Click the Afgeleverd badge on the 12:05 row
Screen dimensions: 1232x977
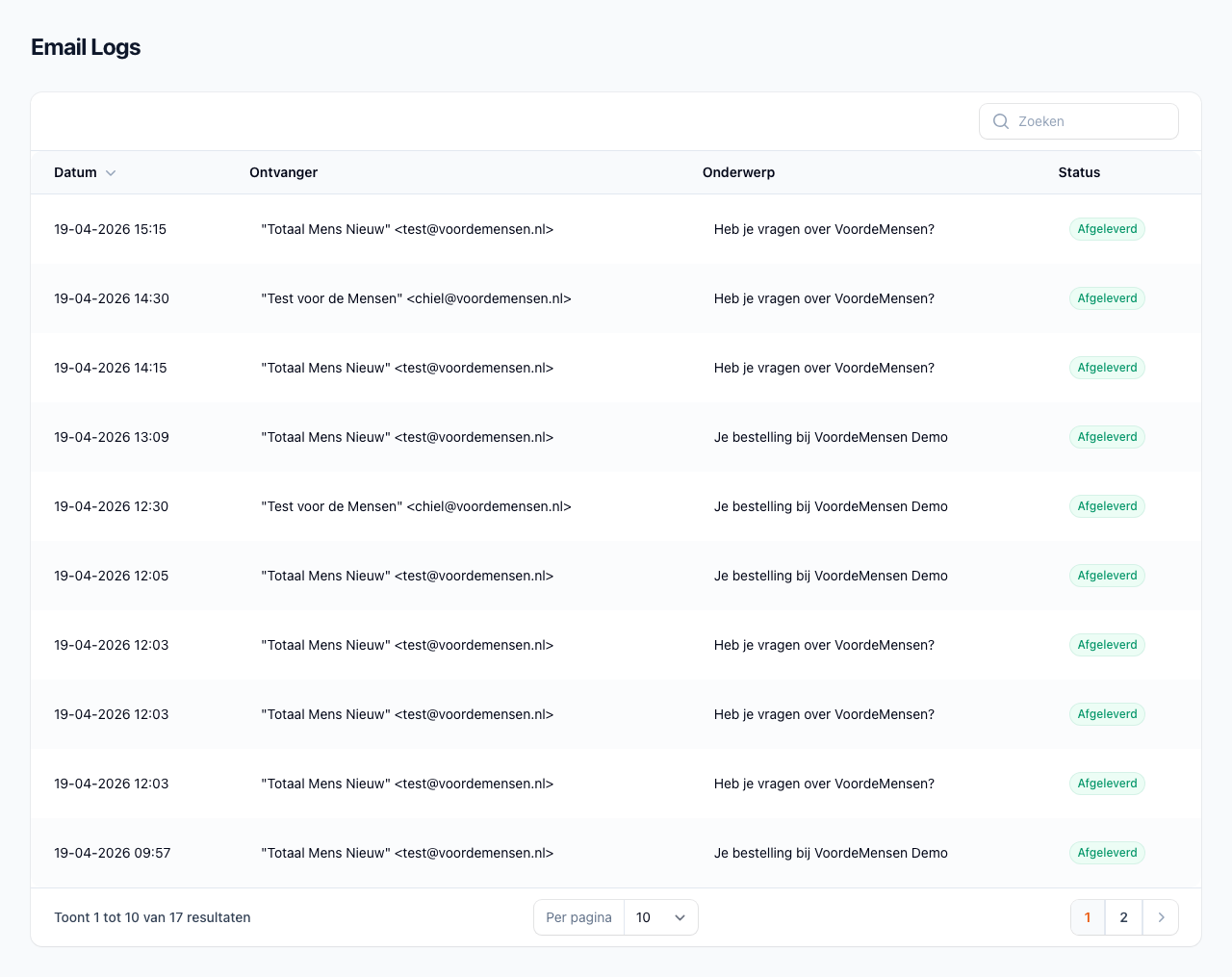1107,576
